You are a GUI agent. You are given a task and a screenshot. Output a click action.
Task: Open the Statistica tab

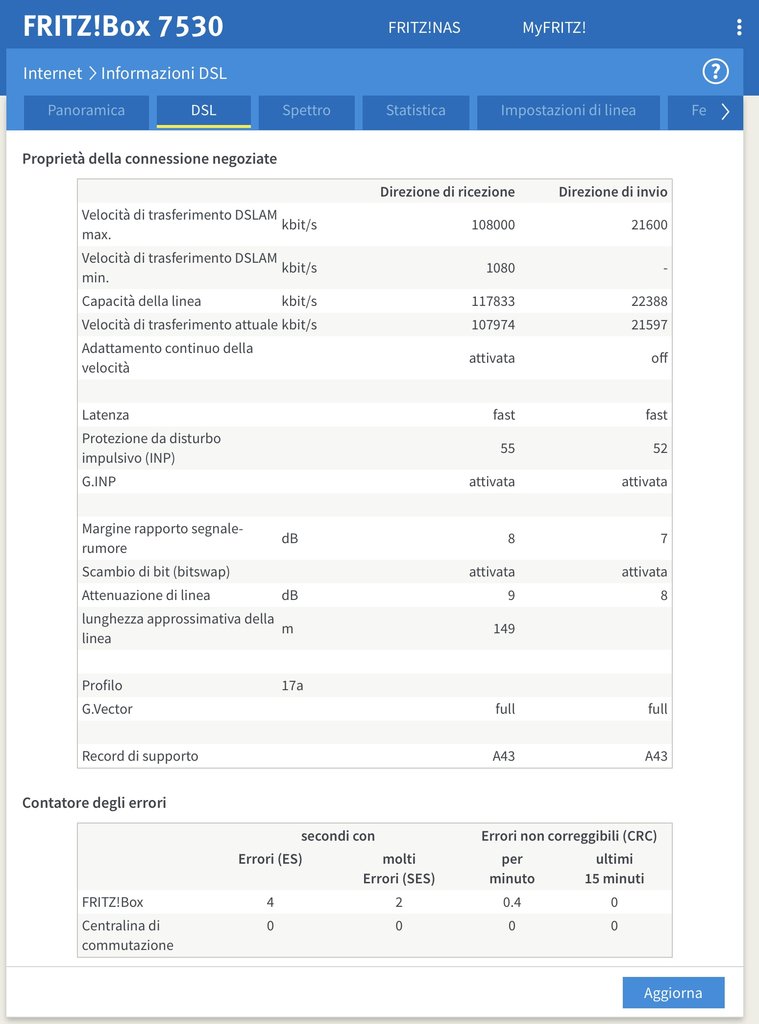[x=416, y=111]
